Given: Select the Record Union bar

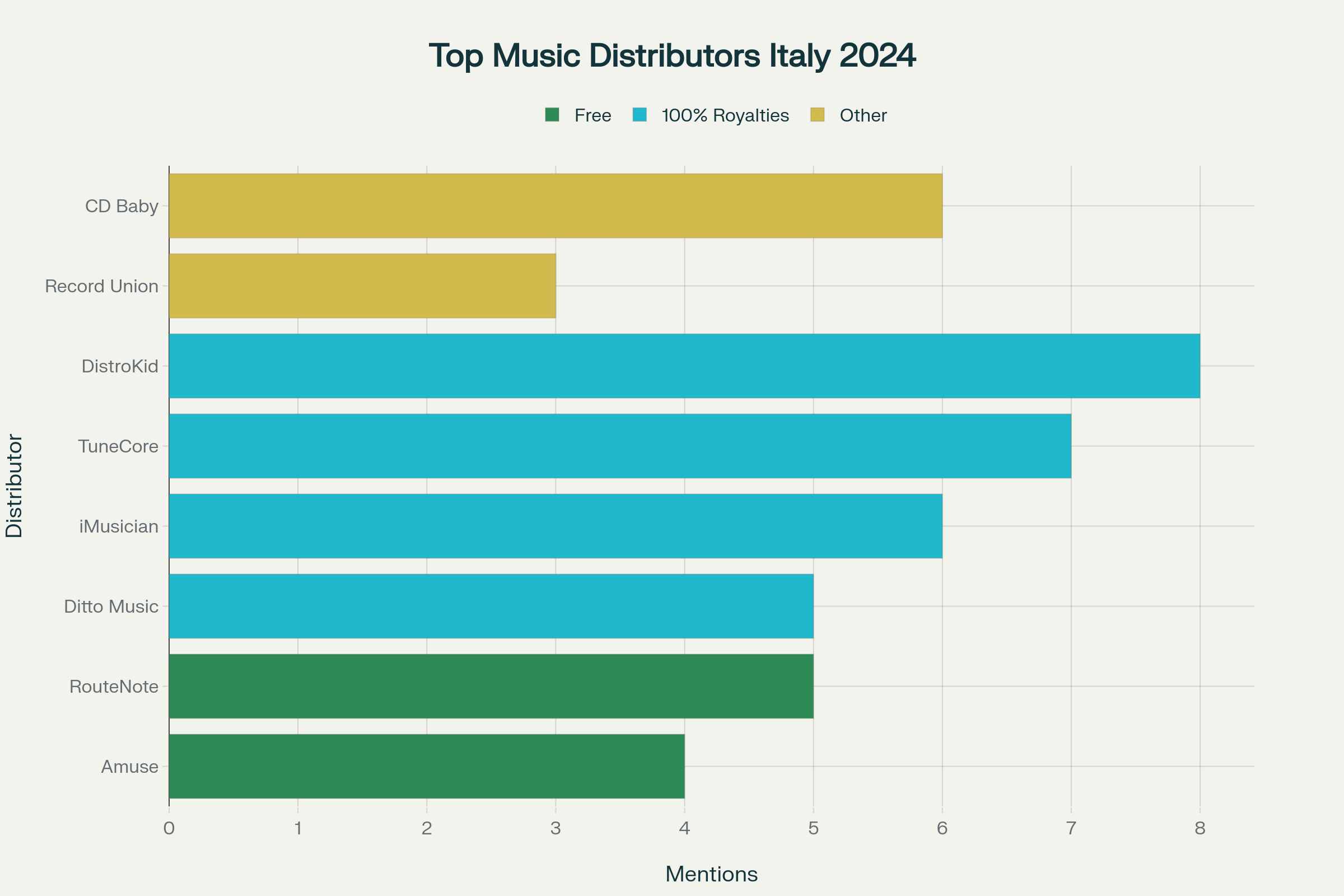Looking at the screenshot, I should (362, 286).
